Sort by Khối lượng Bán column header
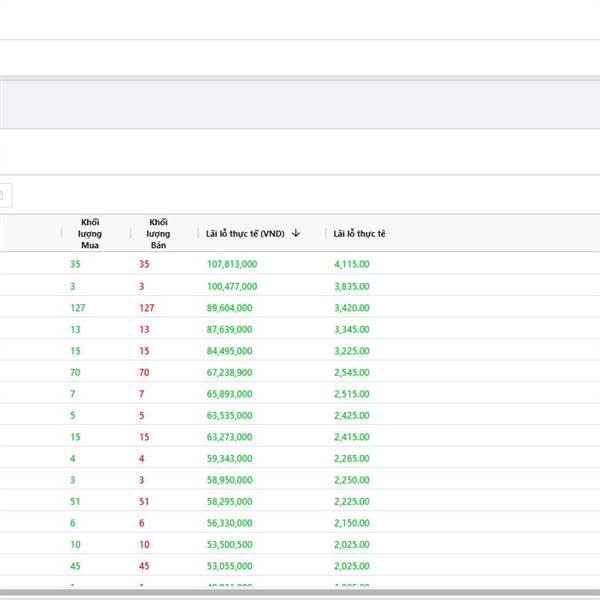This screenshot has height=600, width=600. pyautogui.click(x=158, y=233)
